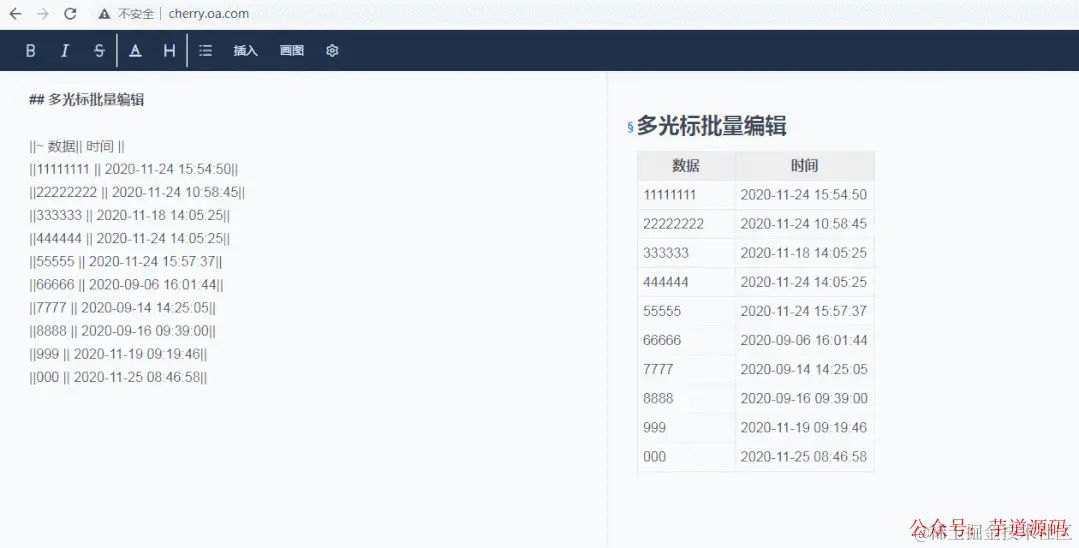1079x548 pixels.
Task: Click the preview table cell 000
Action: click(686, 456)
